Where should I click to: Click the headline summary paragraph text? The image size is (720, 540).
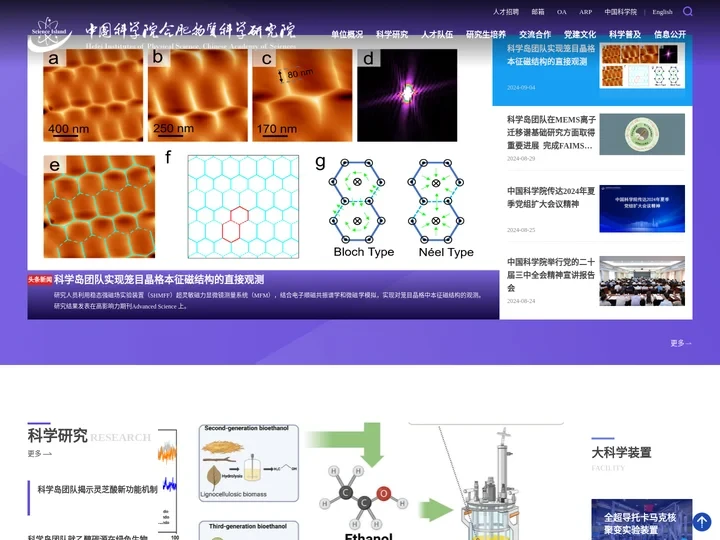(268, 300)
